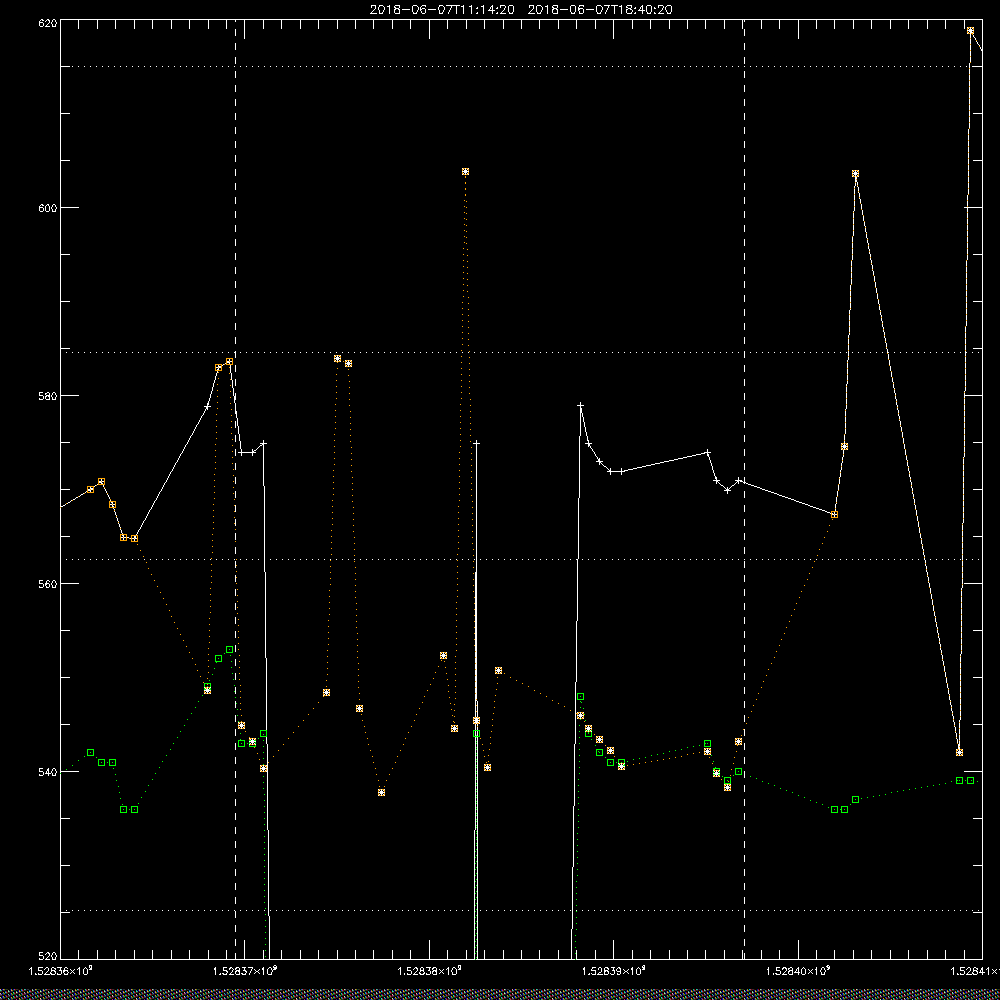
Task: Select the y-axis label 560
Action: coord(49,584)
